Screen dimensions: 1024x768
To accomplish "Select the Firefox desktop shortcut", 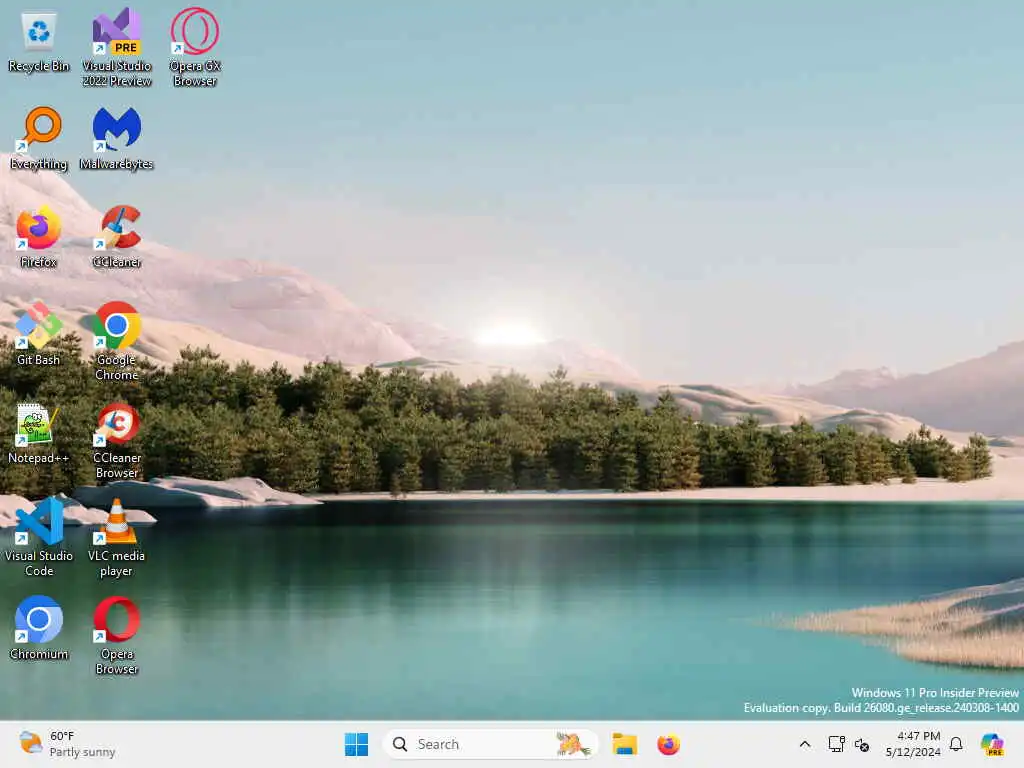I will click(x=39, y=237).
